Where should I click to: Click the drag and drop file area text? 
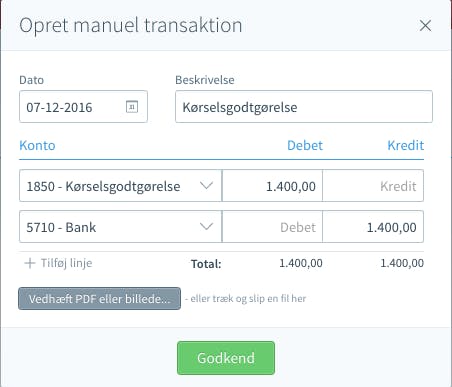[245, 299]
